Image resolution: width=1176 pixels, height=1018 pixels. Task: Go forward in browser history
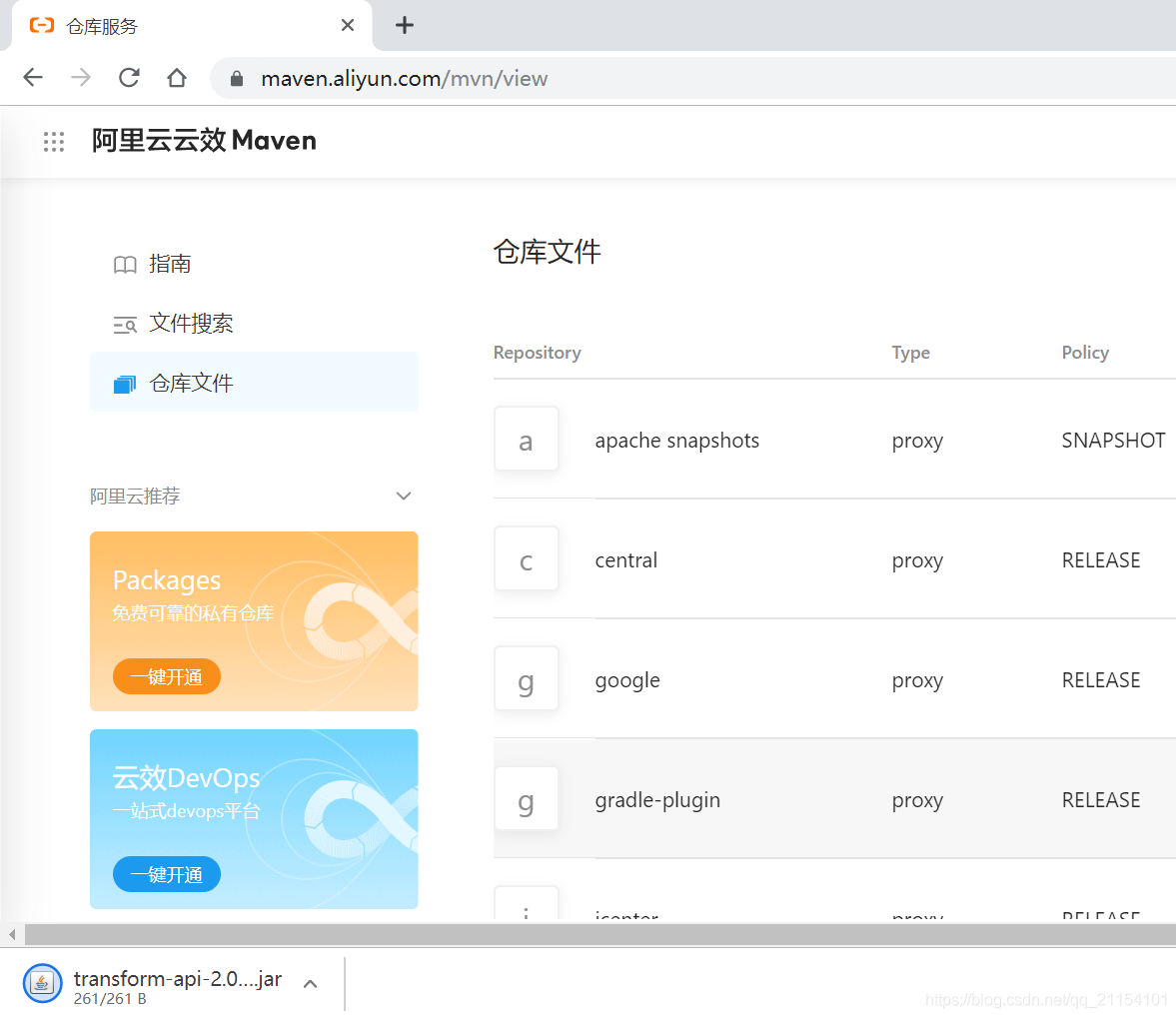[x=80, y=77]
